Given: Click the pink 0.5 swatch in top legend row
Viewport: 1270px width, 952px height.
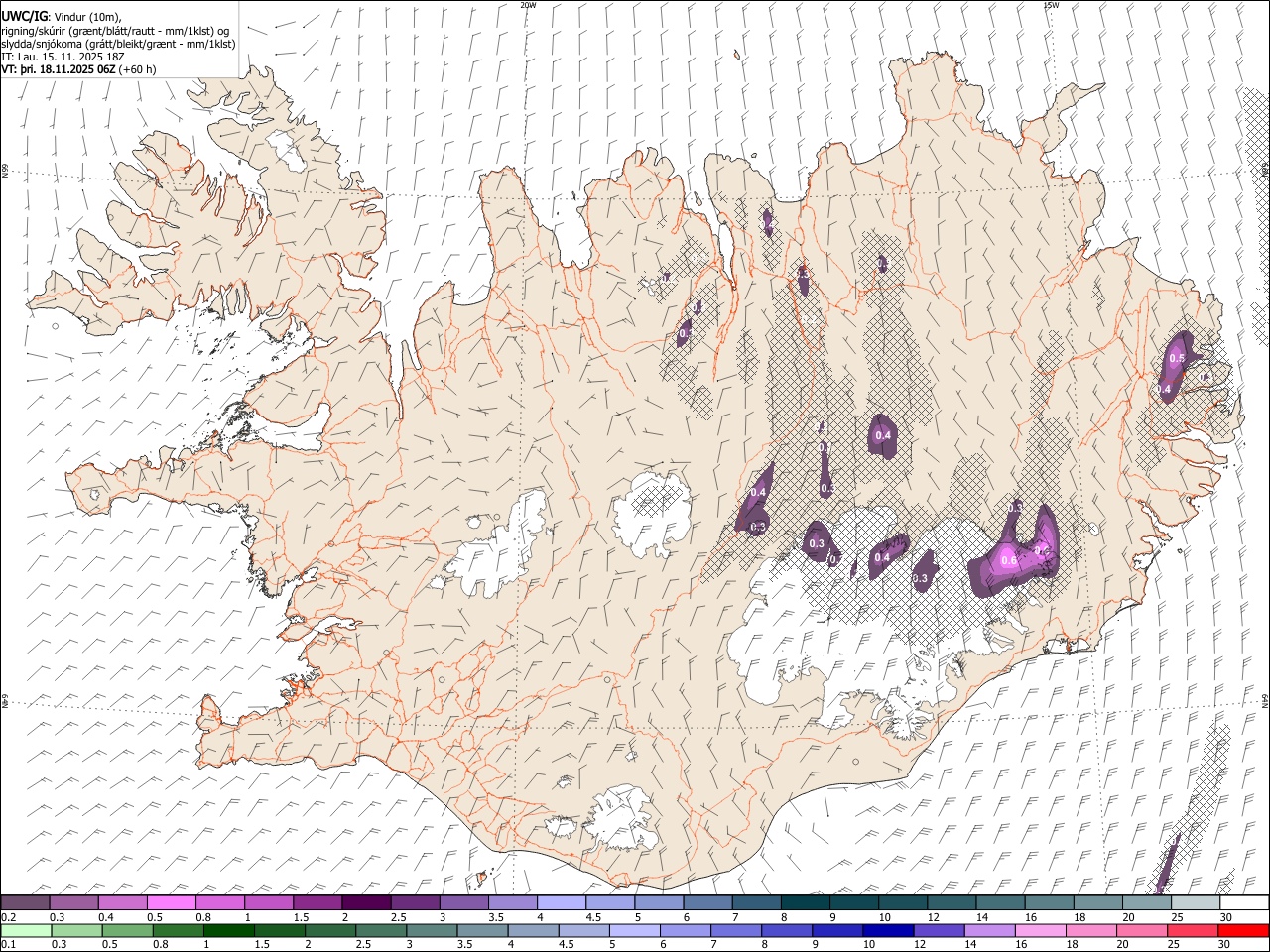Looking at the screenshot, I should [x=172, y=903].
